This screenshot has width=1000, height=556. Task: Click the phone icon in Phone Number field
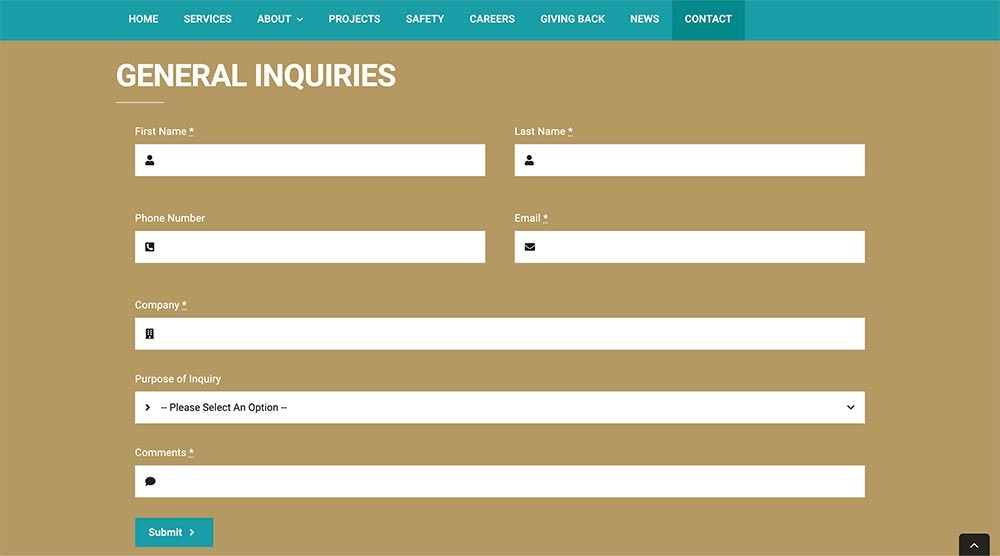pyautogui.click(x=150, y=247)
